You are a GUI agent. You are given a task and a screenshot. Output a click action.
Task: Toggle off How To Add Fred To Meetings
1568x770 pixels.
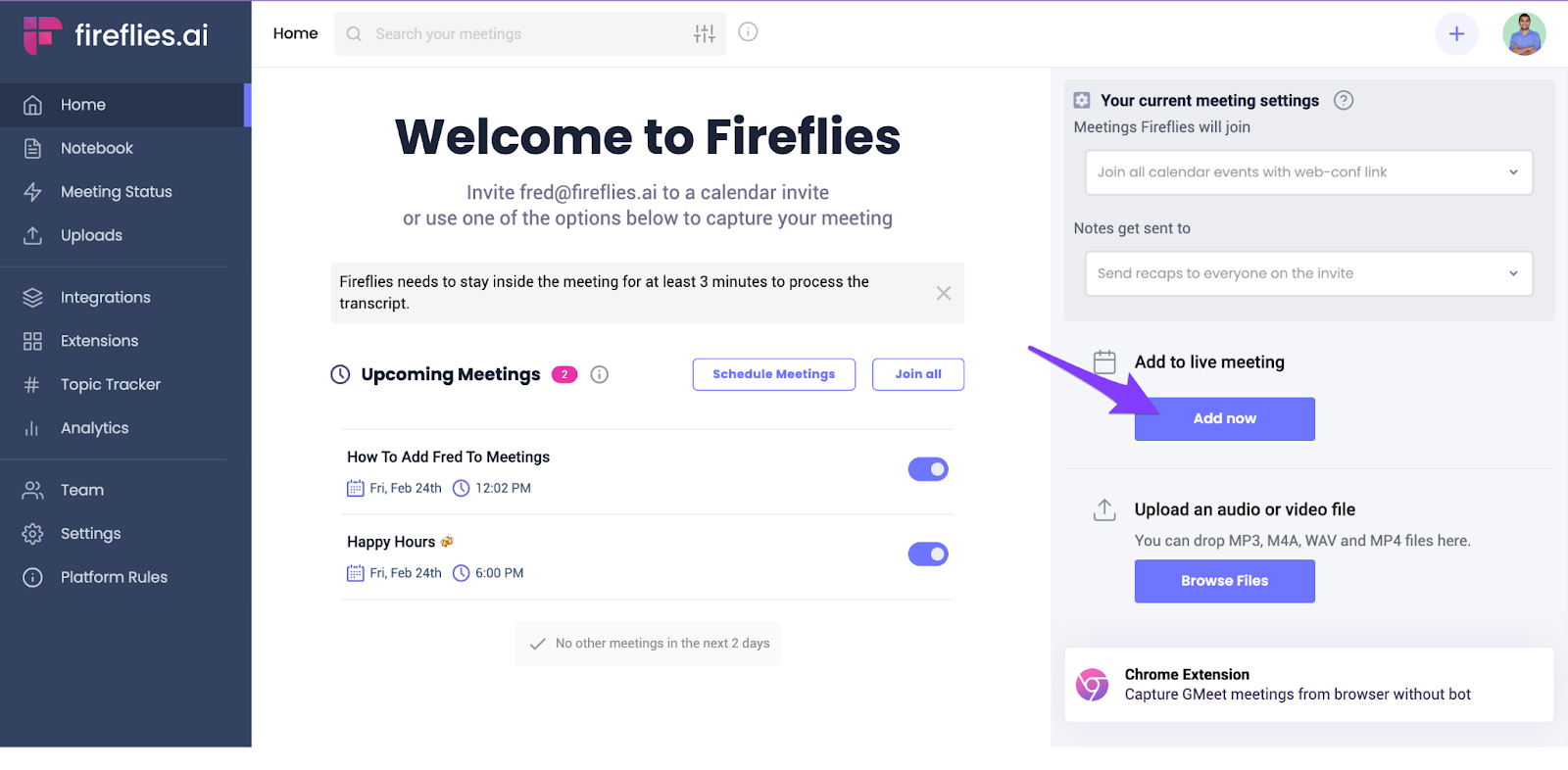click(x=927, y=469)
